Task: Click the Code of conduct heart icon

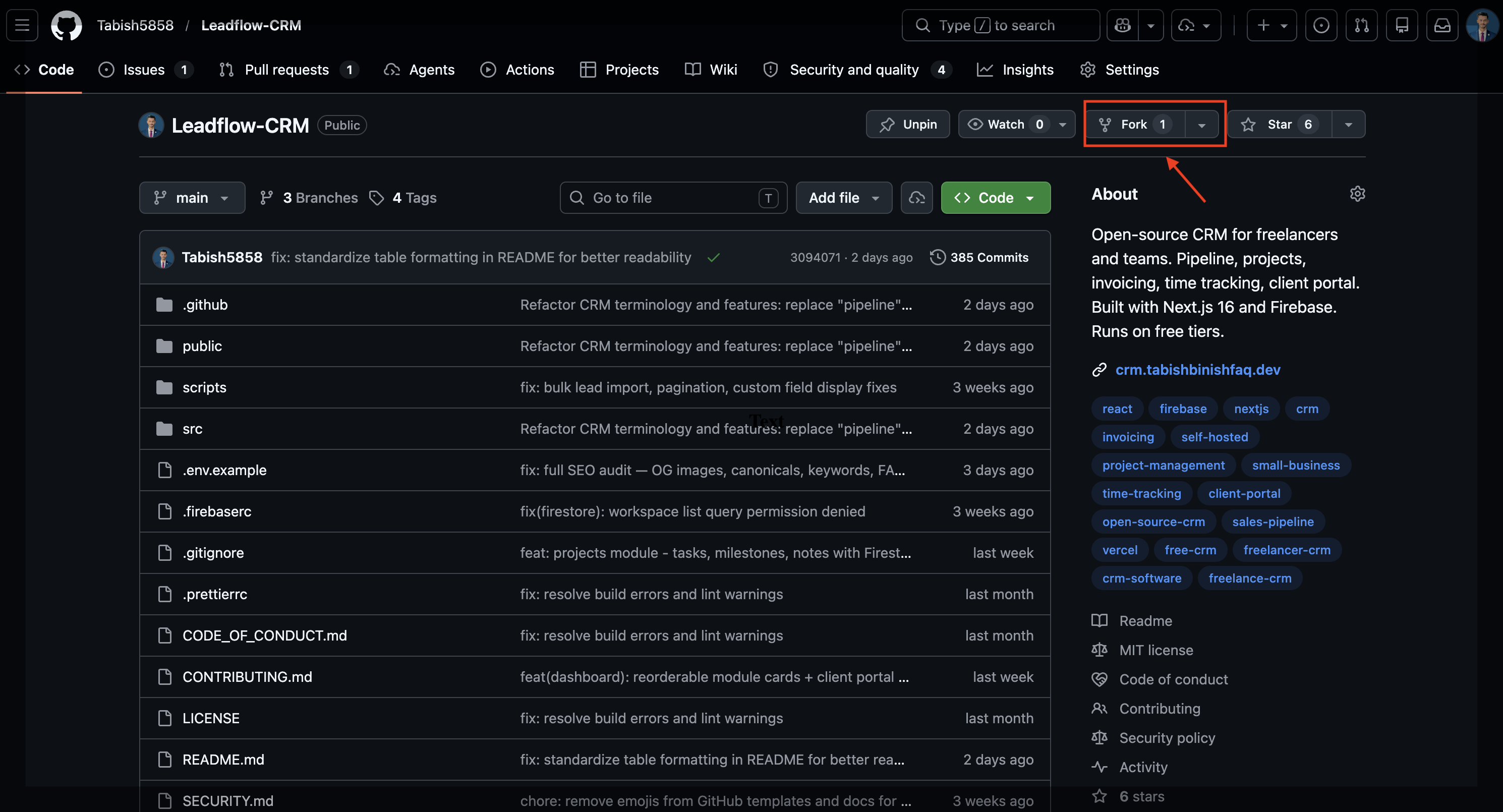Action: coord(1099,679)
